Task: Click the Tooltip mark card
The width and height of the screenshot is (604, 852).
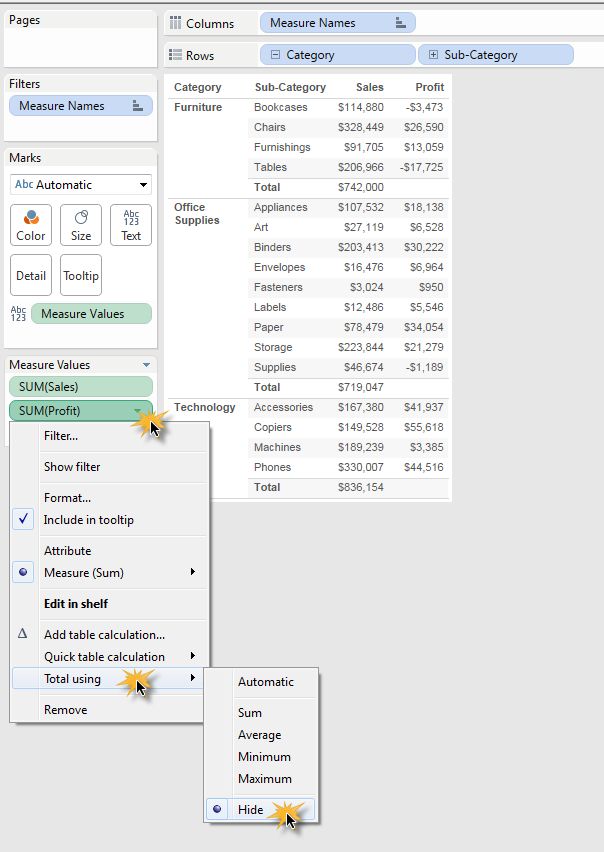Action: pyautogui.click(x=81, y=275)
